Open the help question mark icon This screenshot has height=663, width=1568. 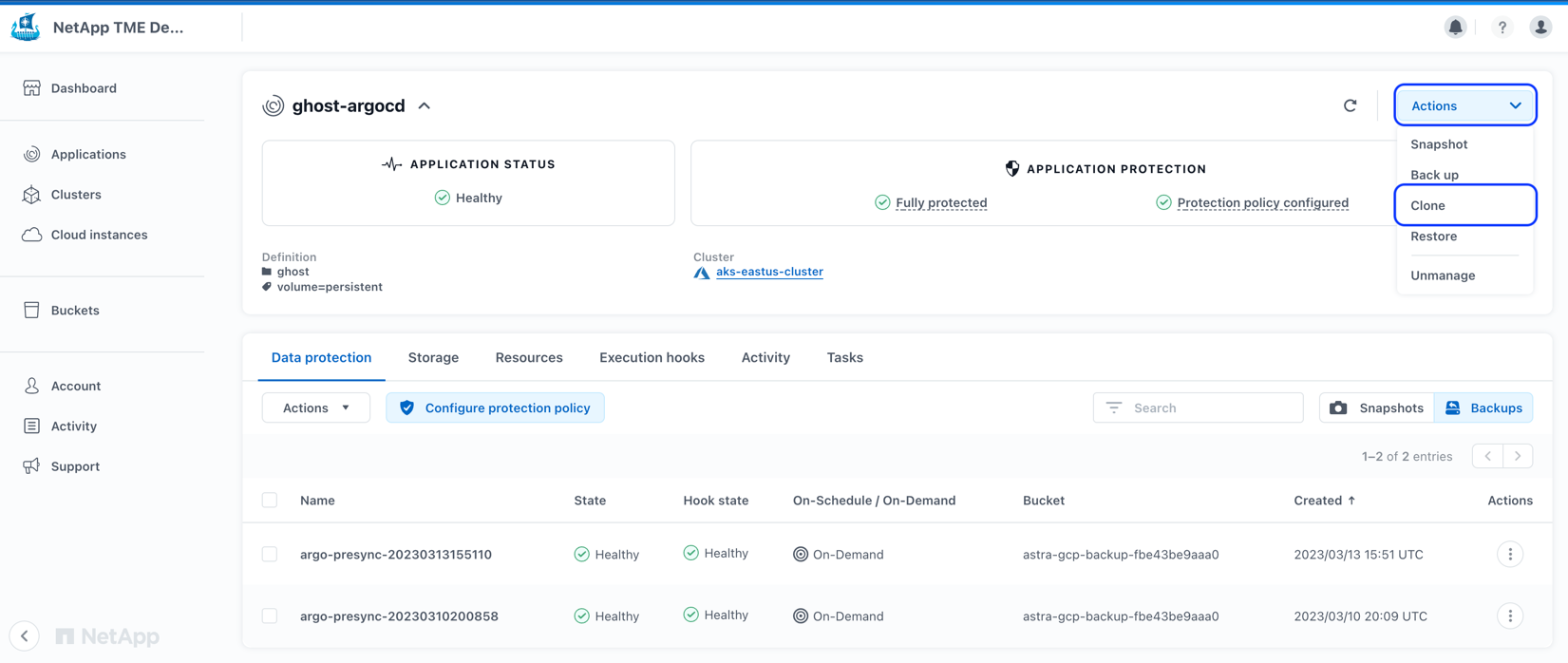point(1502,28)
